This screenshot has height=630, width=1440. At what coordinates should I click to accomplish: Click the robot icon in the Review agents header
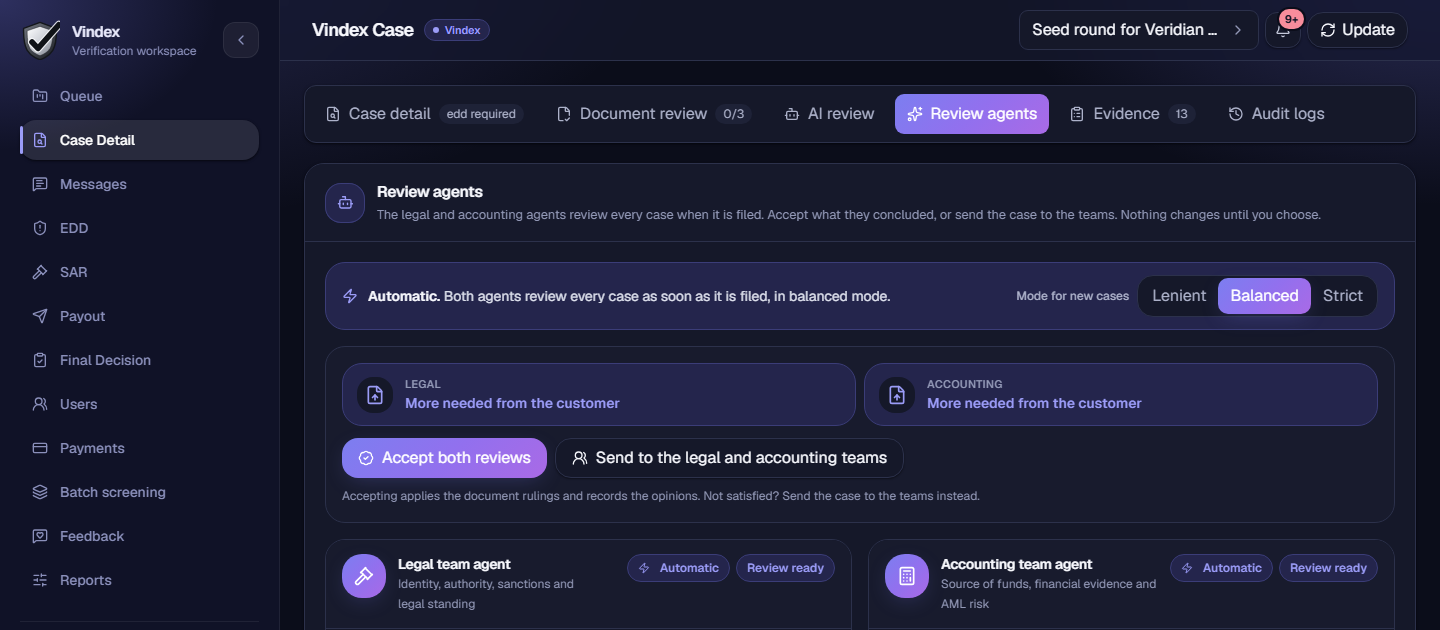pyautogui.click(x=345, y=203)
